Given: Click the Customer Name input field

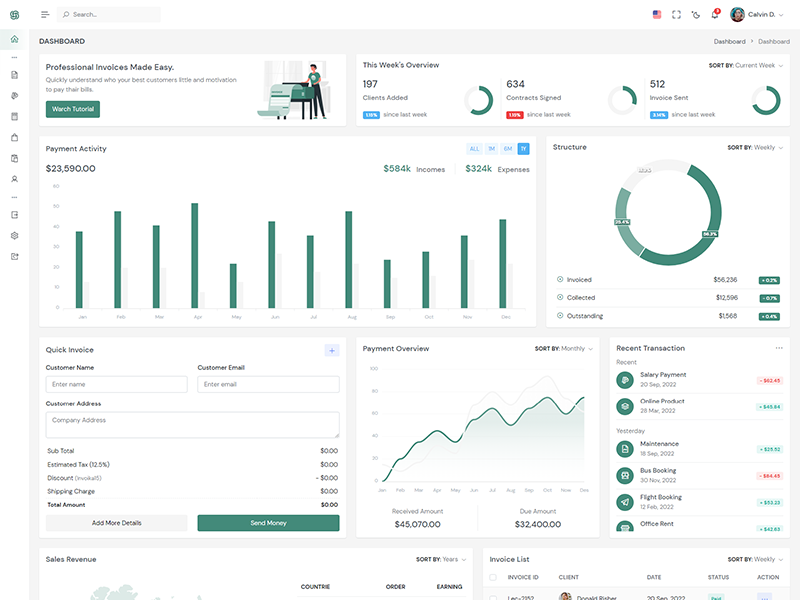Looking at the screenshot, I should coord(116,384).
